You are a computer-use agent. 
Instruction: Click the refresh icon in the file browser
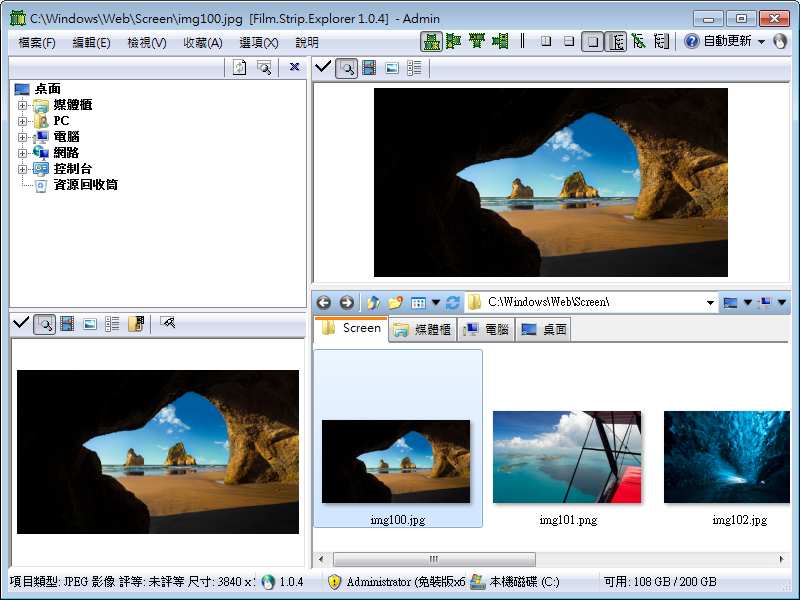(452, 302)
